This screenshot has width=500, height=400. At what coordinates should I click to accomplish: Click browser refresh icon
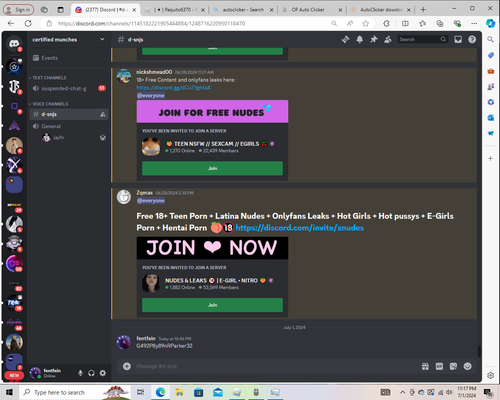(x=28, y=23)
